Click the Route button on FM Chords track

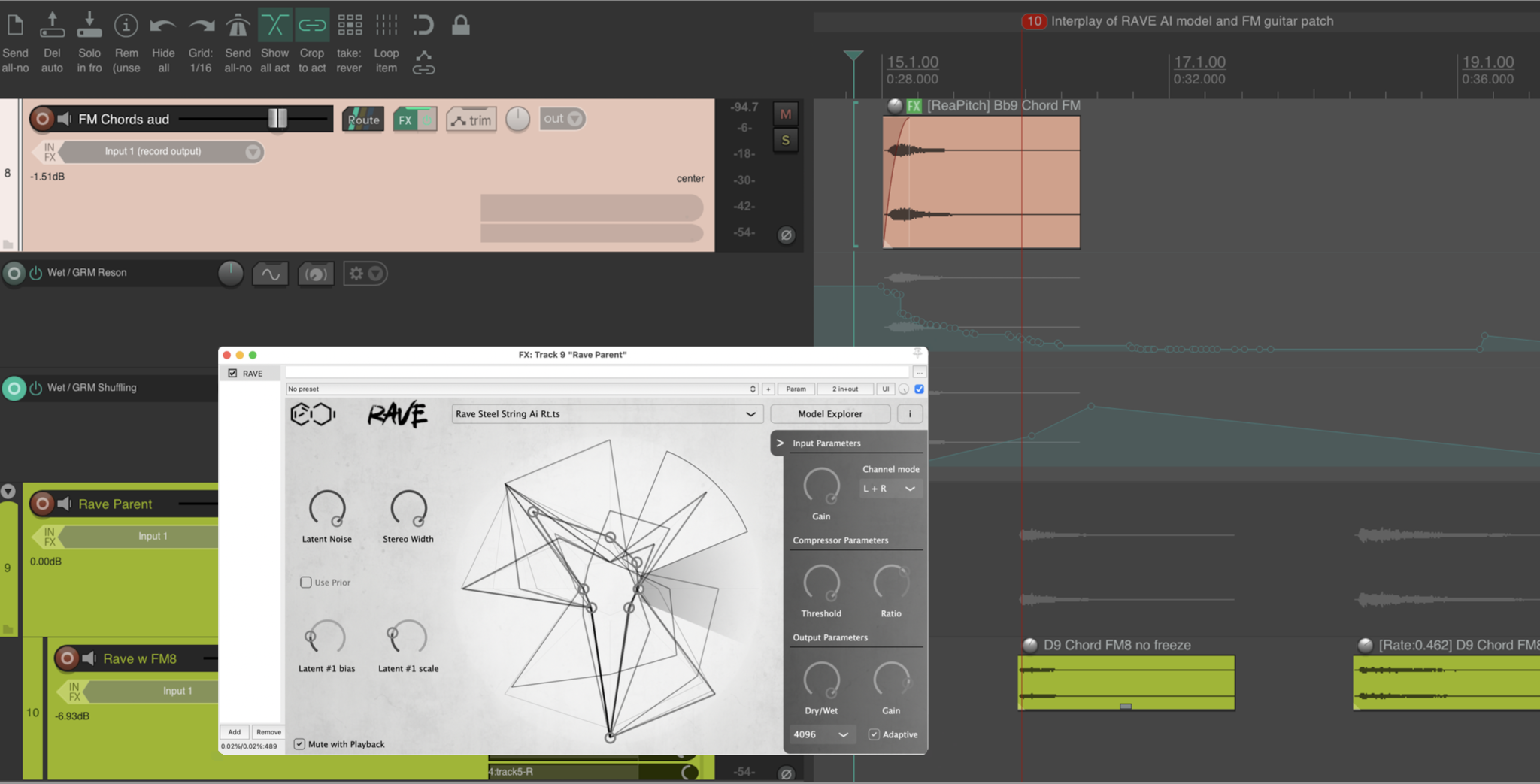pos(363,120)
